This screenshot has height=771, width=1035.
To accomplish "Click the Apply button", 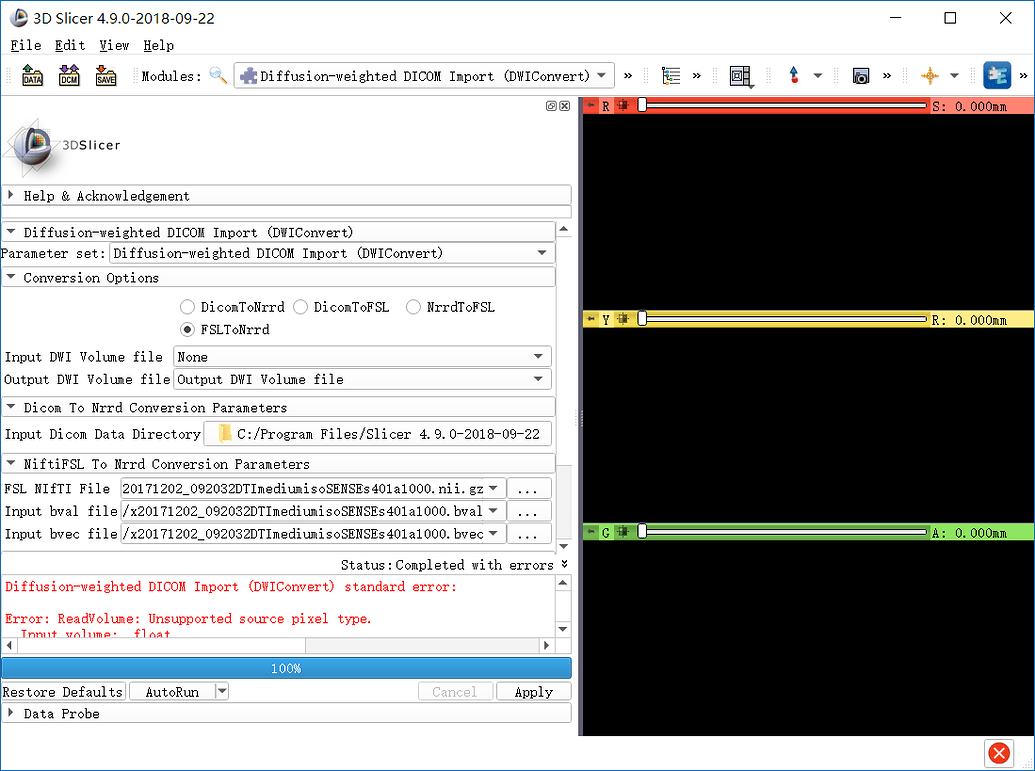I will [533, 692].
